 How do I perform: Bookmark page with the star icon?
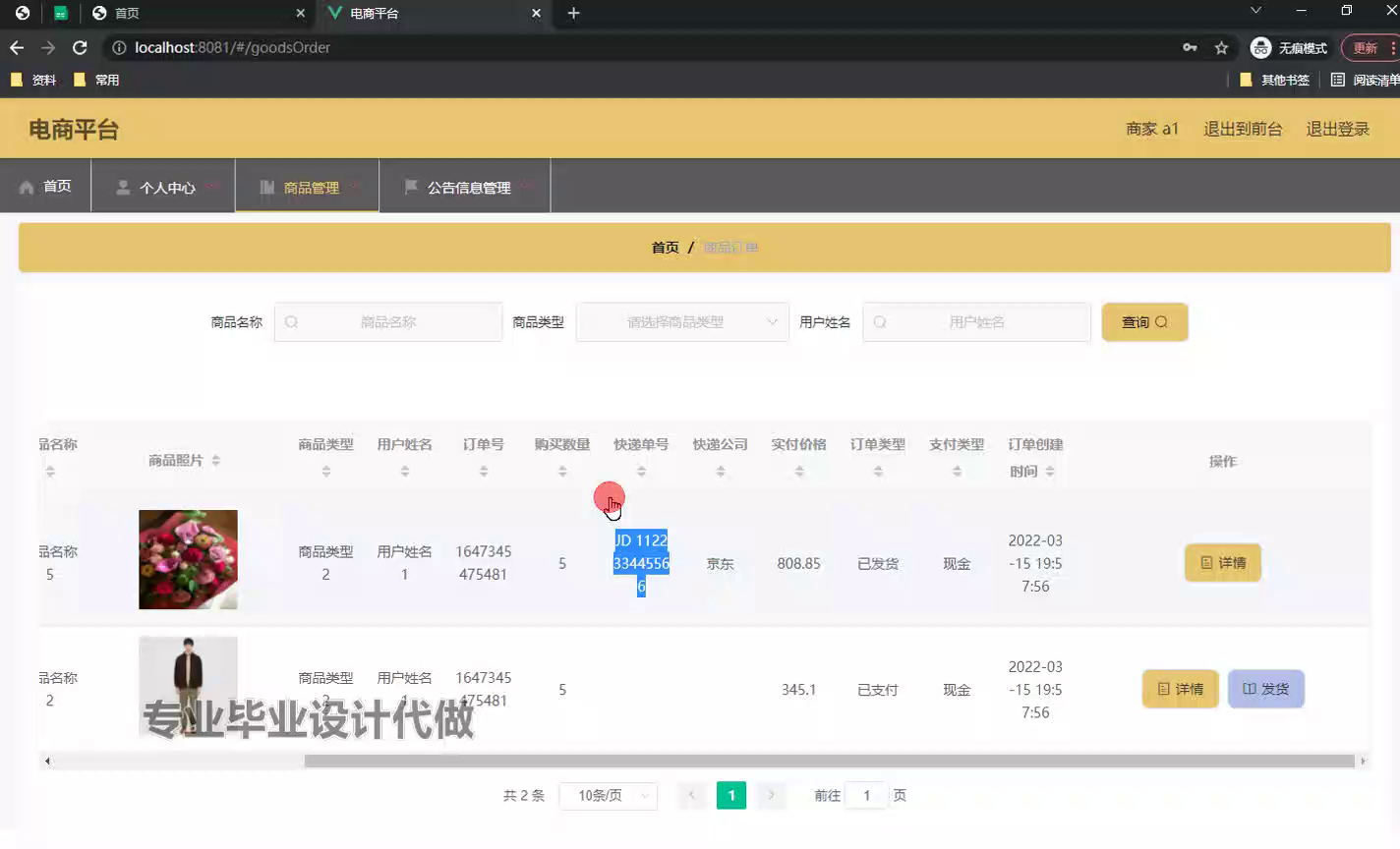click(x=1221, y=47)
